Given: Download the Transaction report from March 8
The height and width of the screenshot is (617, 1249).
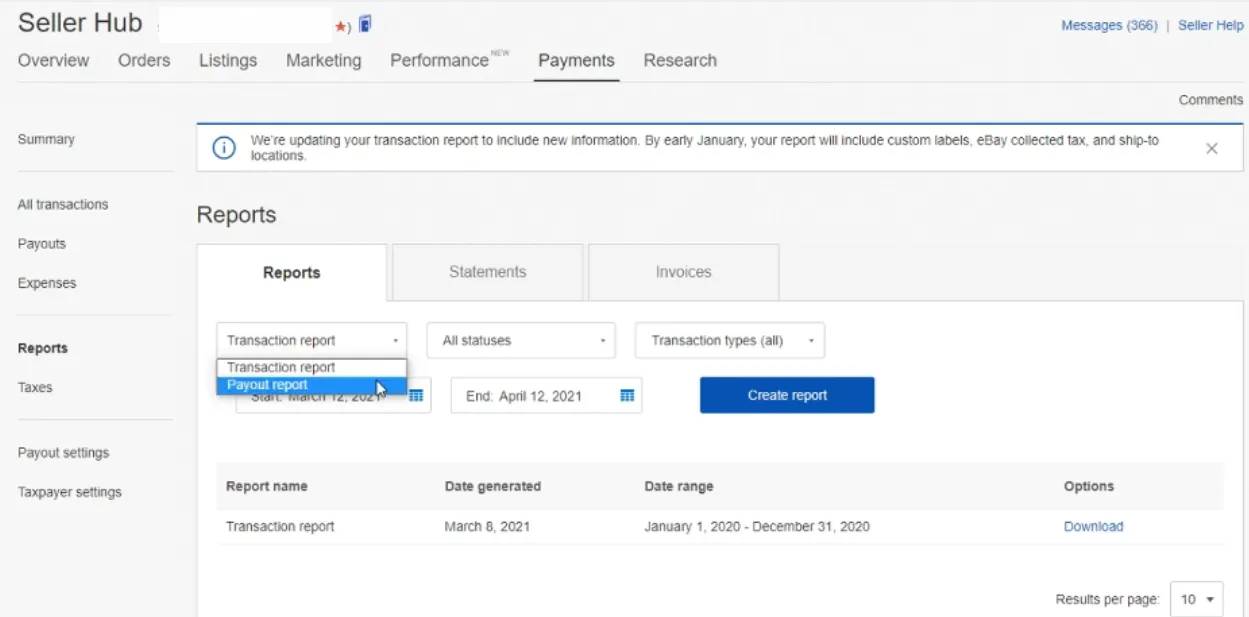Looking at the screenshot, I should tap(1093, 526).
